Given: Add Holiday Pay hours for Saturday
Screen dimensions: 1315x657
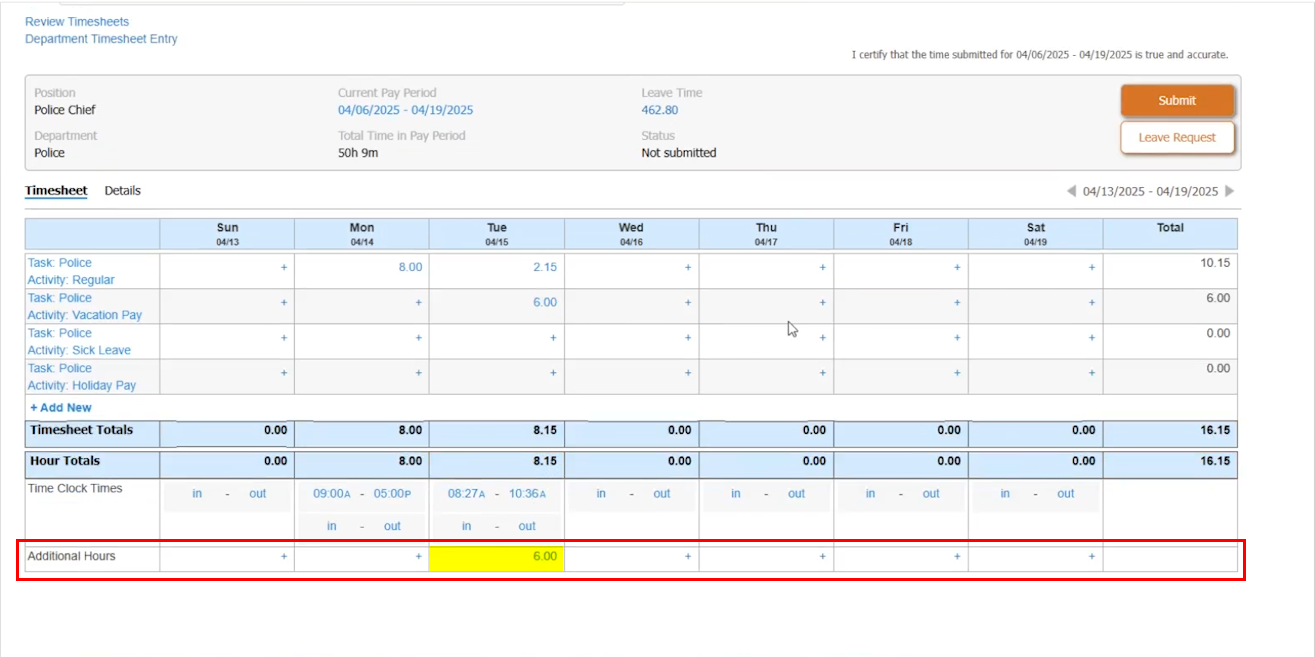Looking at the screenshot, I should (x=1092, y=373).
